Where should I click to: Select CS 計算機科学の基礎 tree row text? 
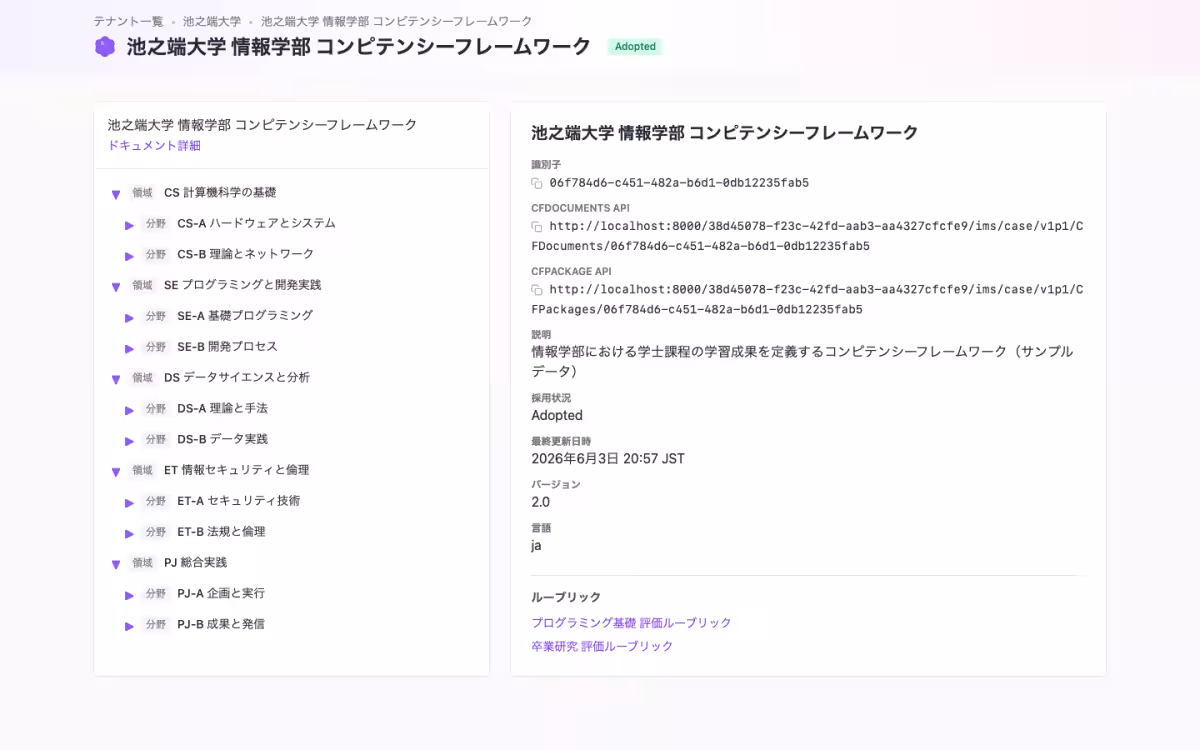pyautogui.click(x=220, y=193)
